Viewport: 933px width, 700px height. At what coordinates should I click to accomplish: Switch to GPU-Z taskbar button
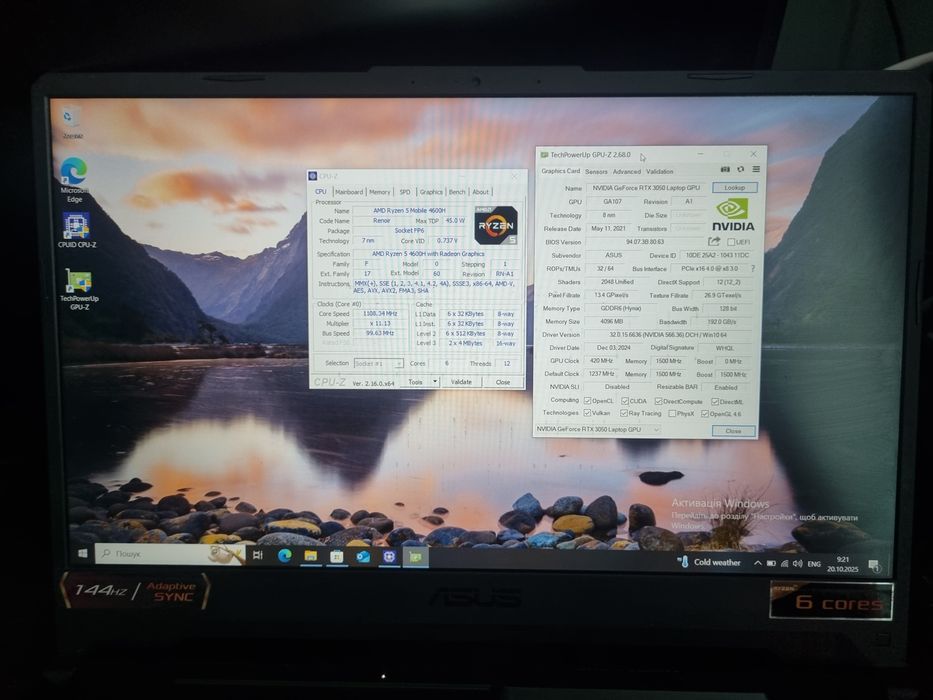[x=415, y=557]
